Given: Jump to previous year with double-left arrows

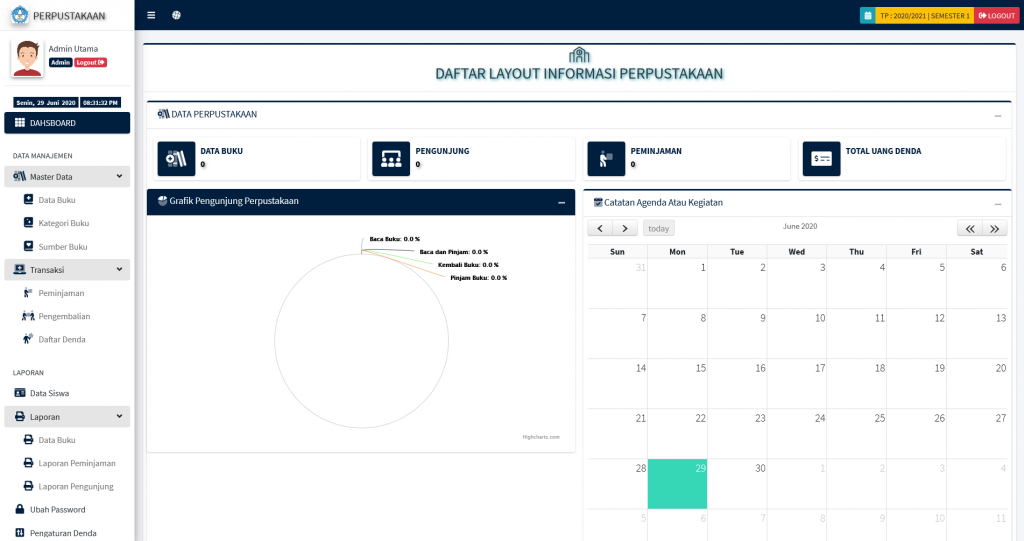Looking at the screenshot, I should [x=970, y=228].
